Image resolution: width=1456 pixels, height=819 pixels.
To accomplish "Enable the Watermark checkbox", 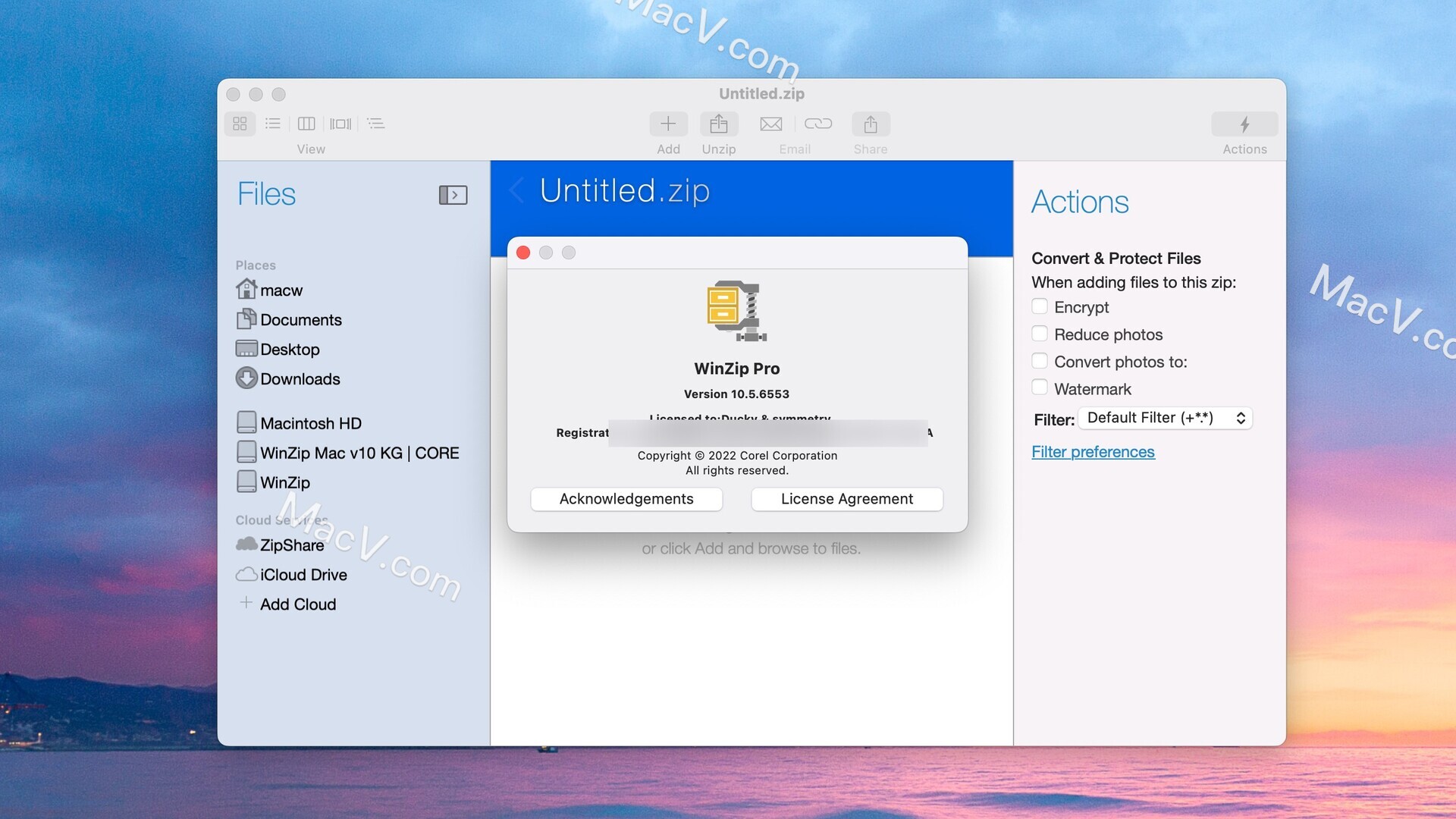I will [1040, 389].
